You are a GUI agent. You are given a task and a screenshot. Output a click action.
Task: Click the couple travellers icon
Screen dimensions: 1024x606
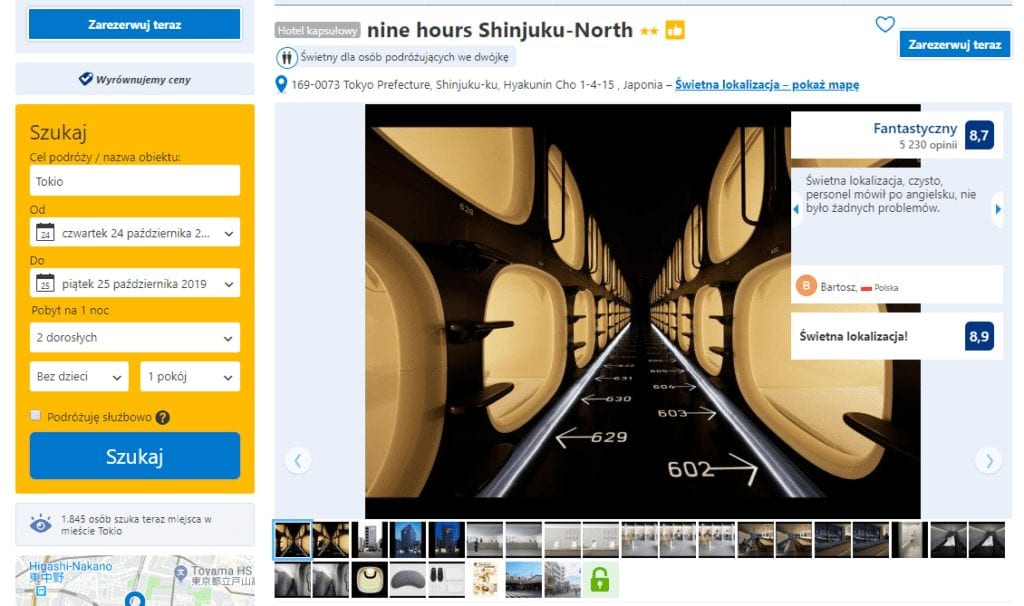click(x=286, y=57)
